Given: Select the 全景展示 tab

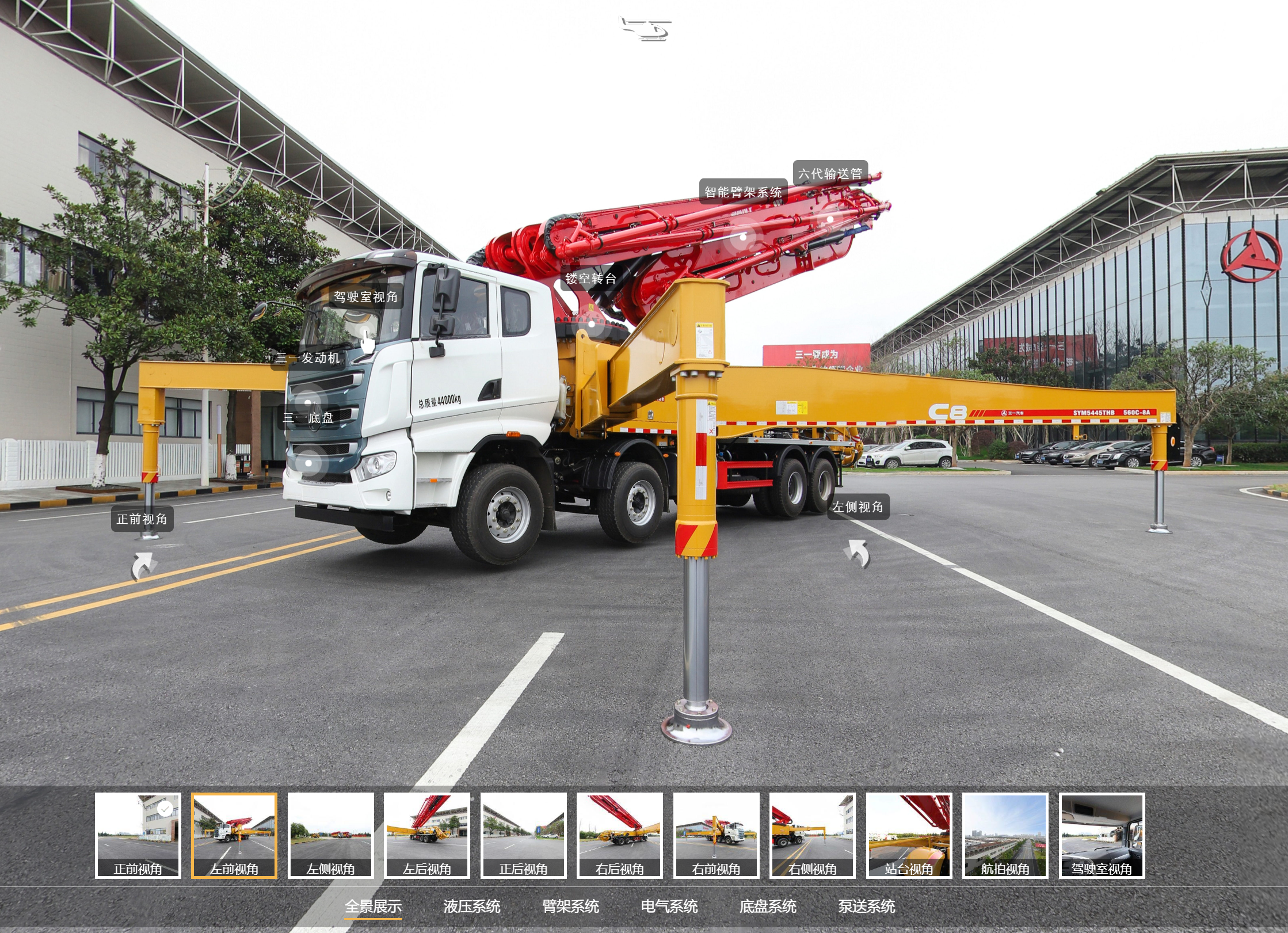Looking at the screenshot, I should pyautogui.click(x=373, y=907).
